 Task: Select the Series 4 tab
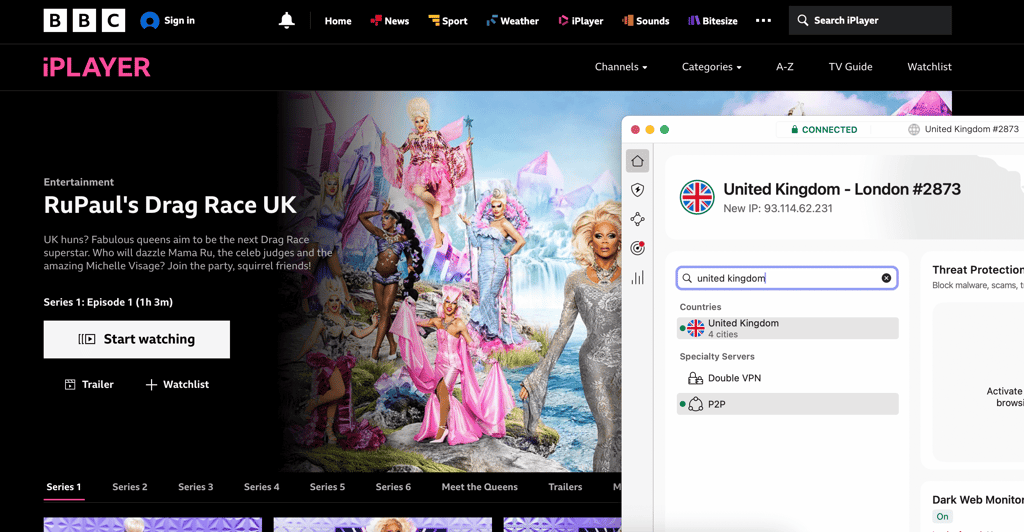point(262,487)
